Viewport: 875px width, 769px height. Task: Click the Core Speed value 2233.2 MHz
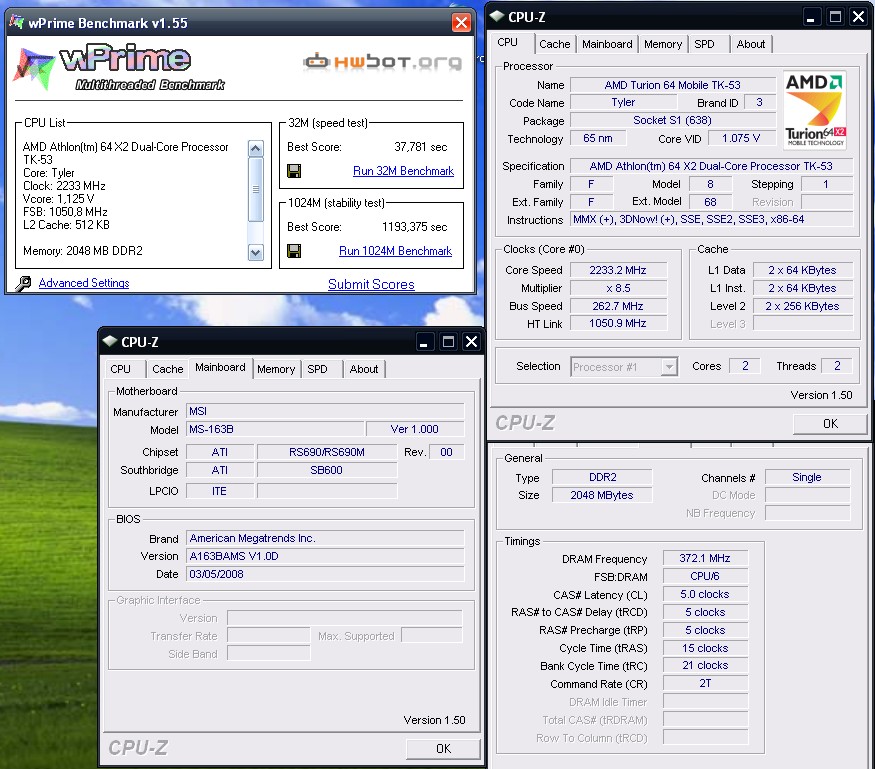(618, 270)
